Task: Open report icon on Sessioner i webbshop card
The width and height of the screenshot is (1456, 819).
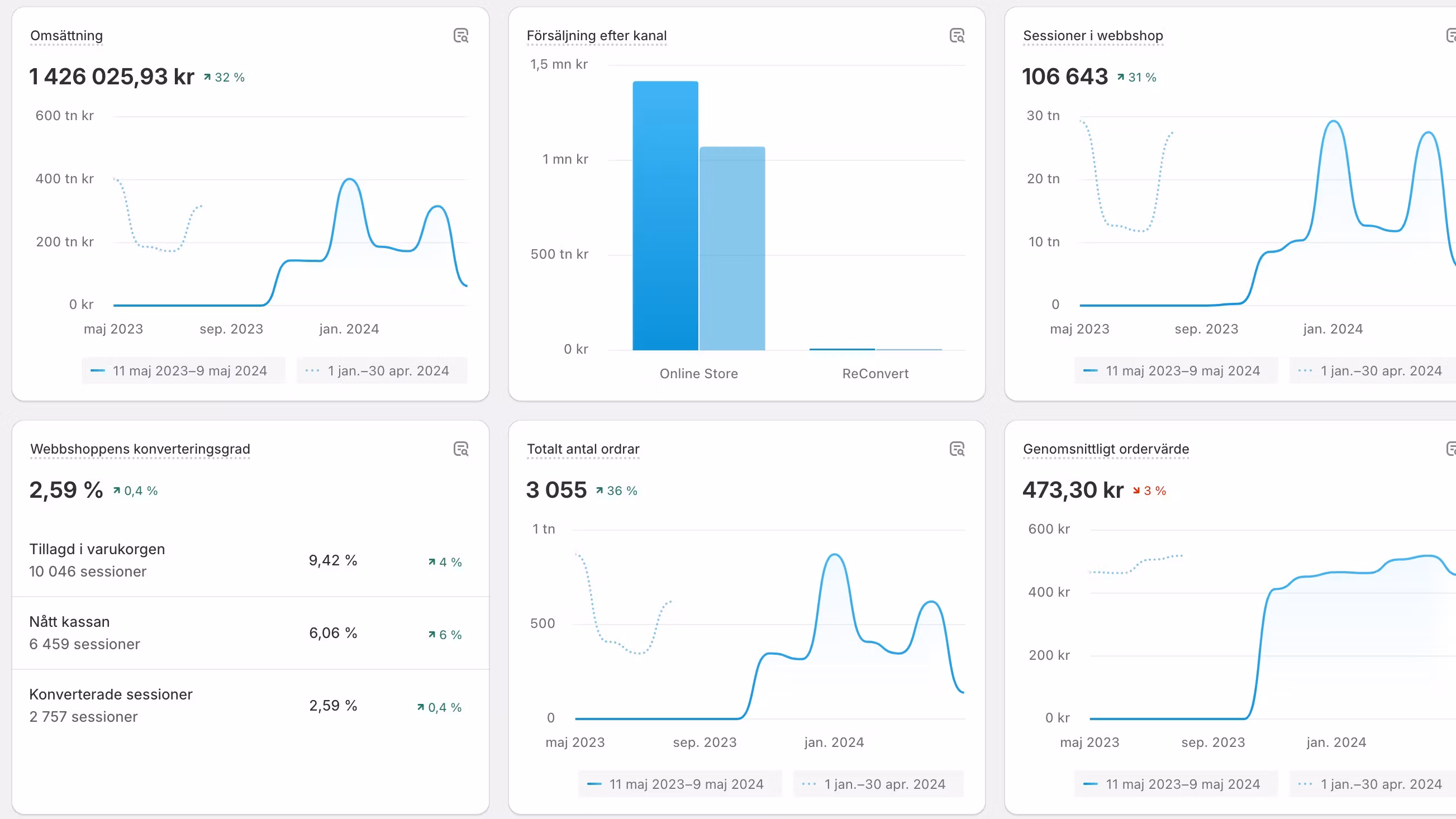Action: (x=1450, y=36)
